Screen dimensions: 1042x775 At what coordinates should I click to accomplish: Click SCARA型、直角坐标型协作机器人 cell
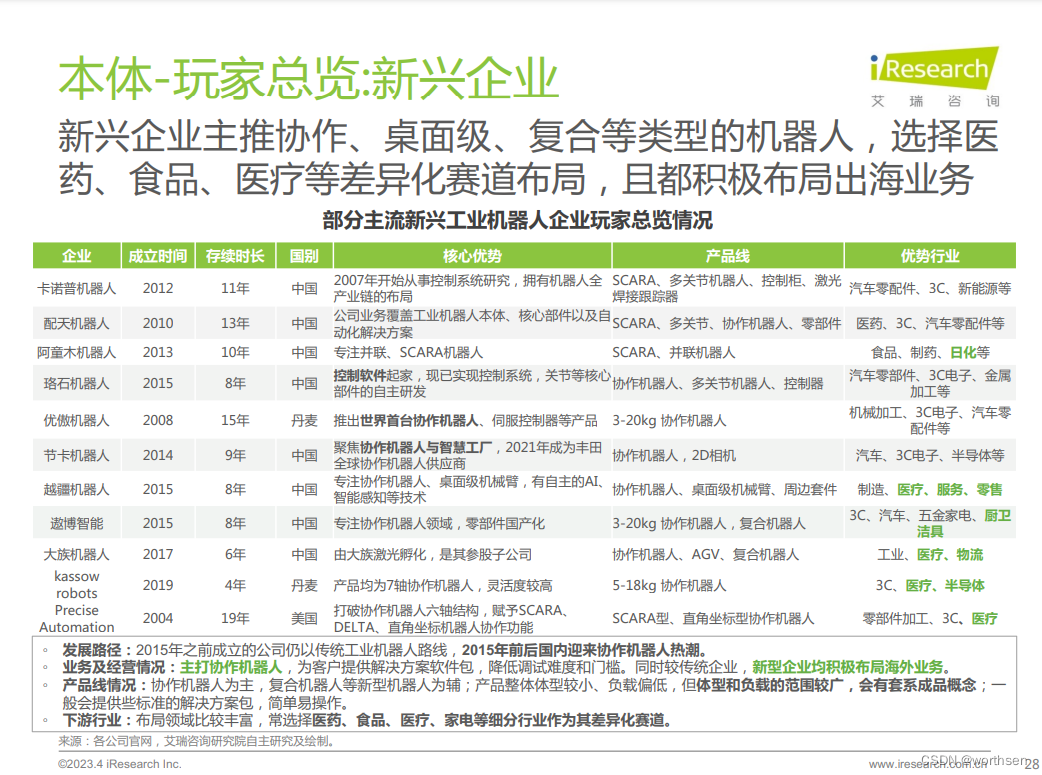[x=713, y=618]
